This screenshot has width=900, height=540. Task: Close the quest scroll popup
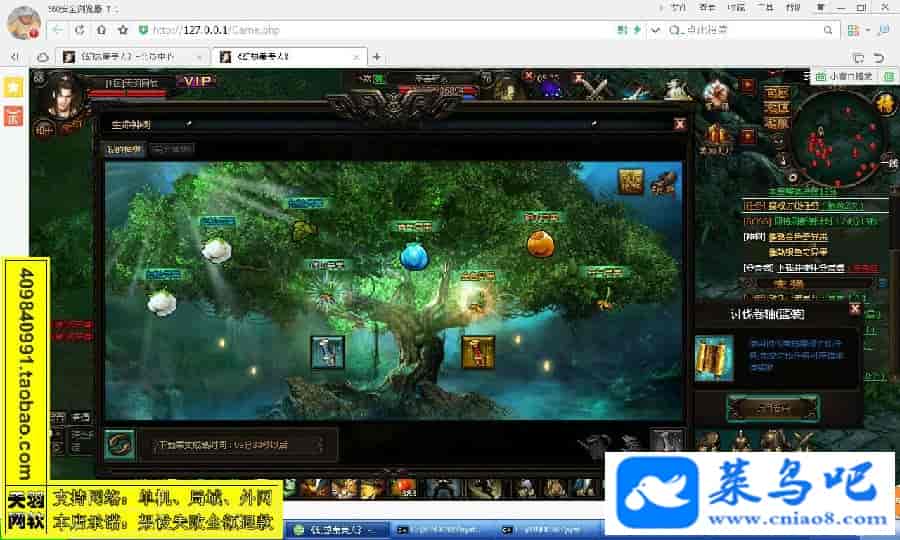click(x=855, y=309)
